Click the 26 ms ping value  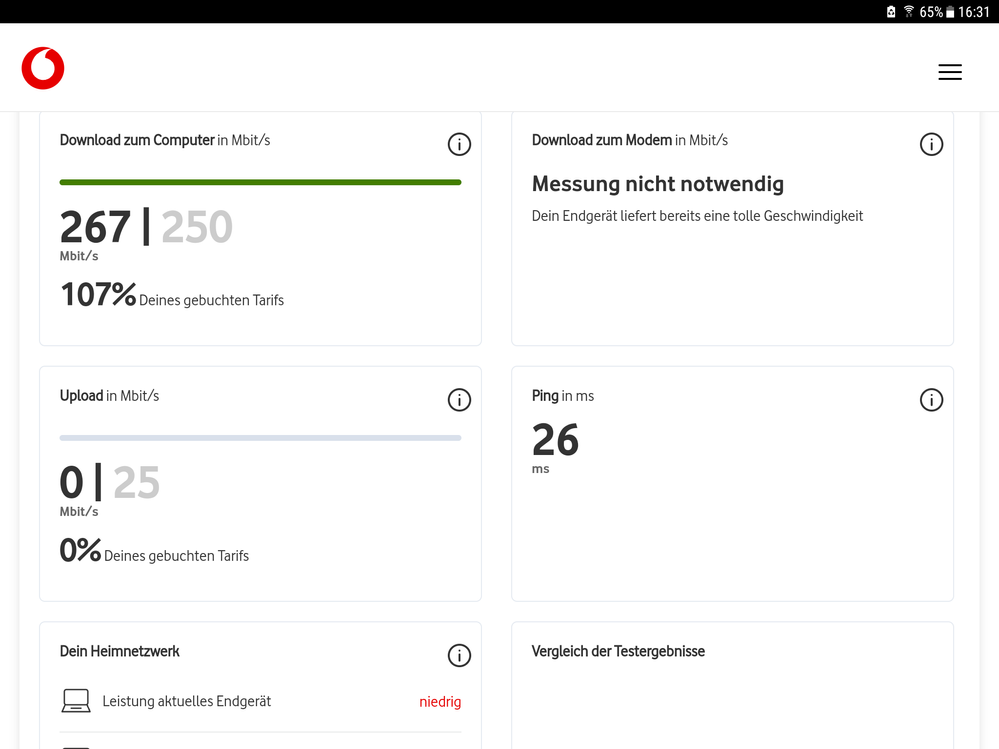(x=555, y=441)
